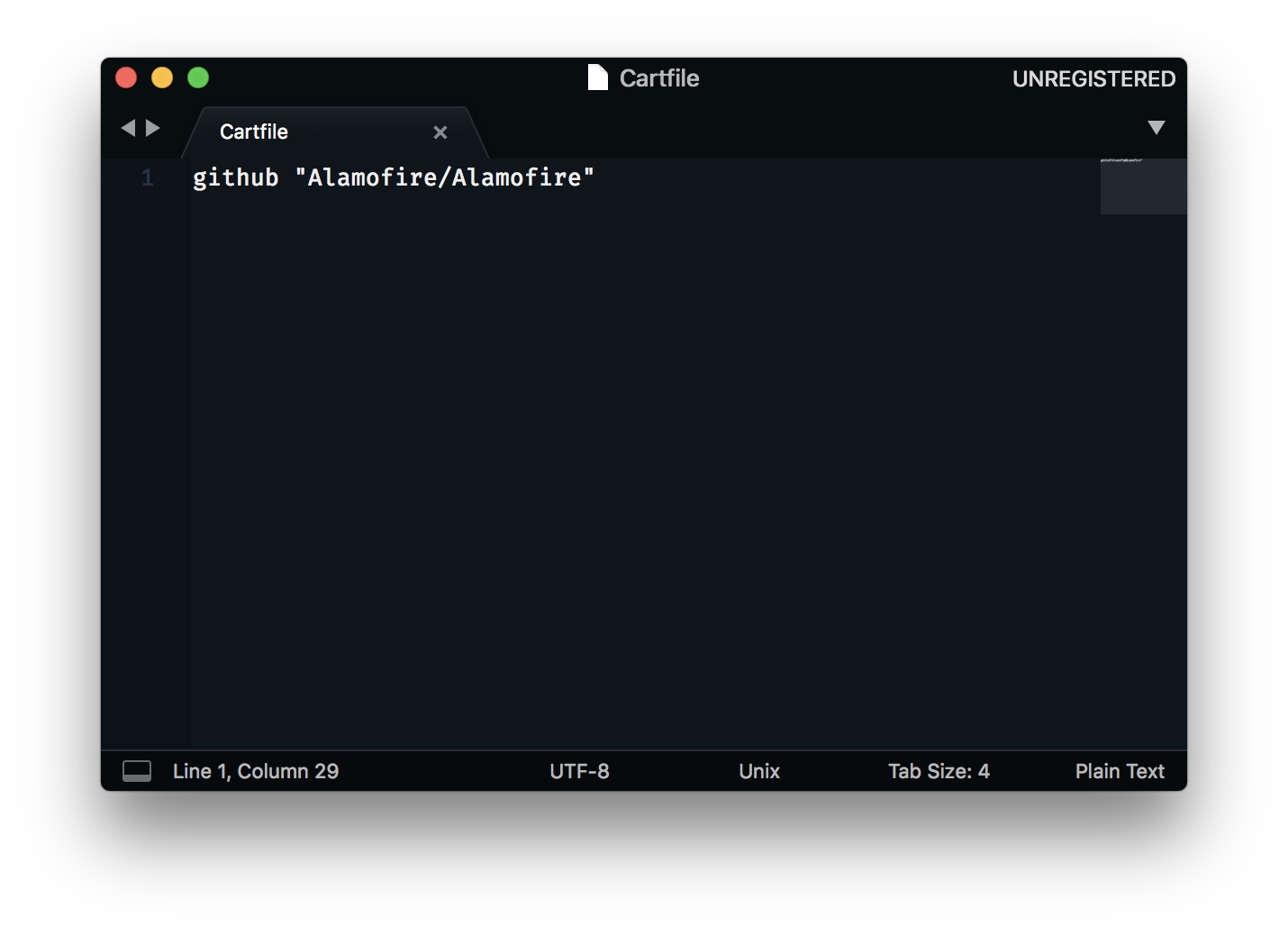
Task: Click the "Alamofire/Alamofire" string in editor
Action: [x=445, y=177]
